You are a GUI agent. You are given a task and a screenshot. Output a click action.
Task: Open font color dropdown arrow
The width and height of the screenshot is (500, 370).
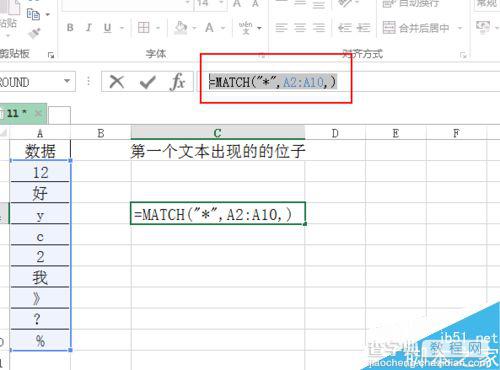tap(223, 28)
